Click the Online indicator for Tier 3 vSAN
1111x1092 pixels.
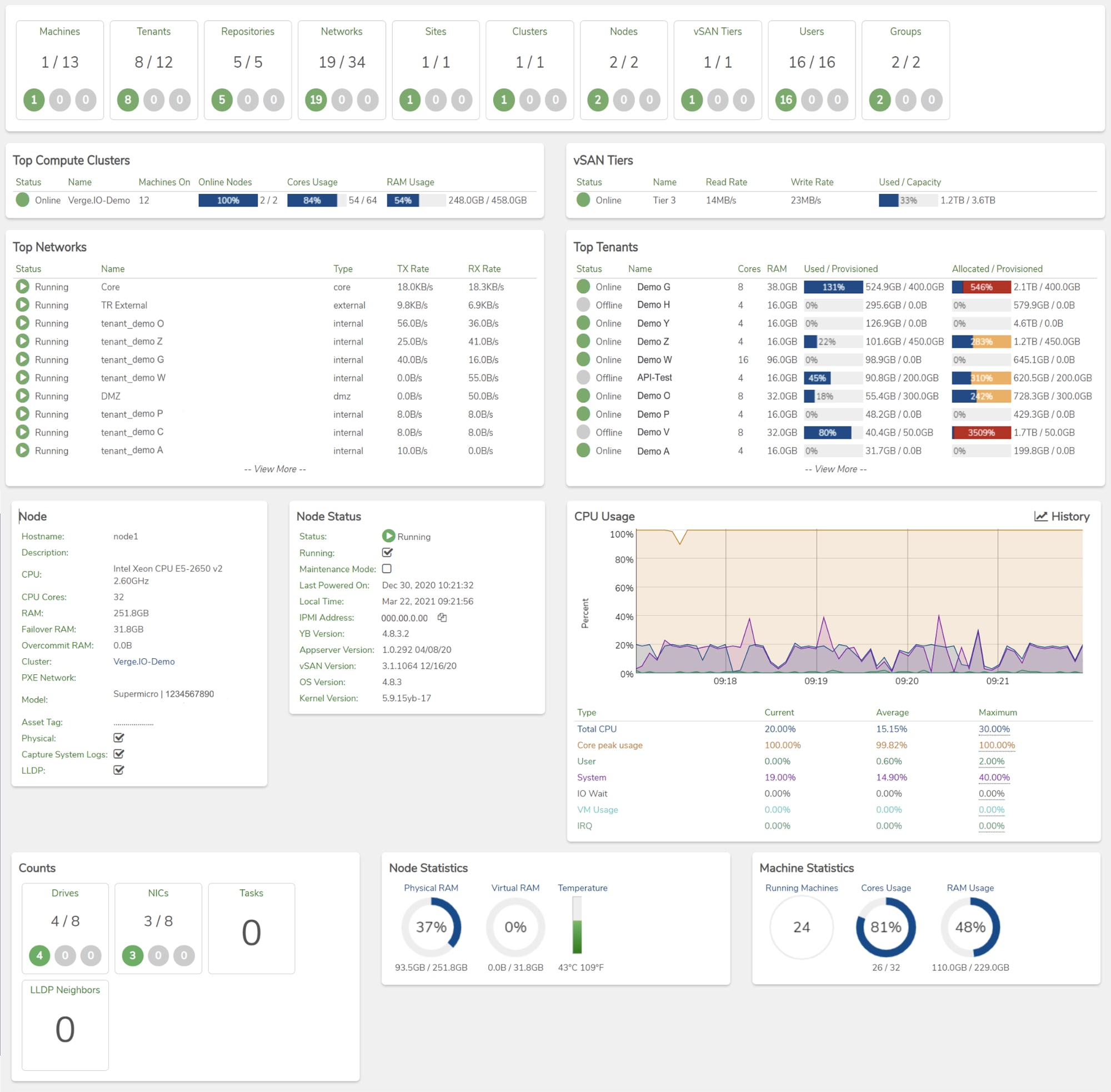pos(583,200)
